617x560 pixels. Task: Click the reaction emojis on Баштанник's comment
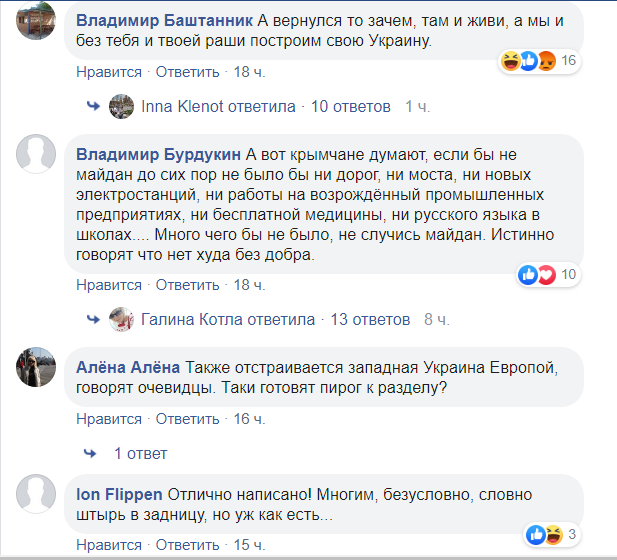point(528,61)
